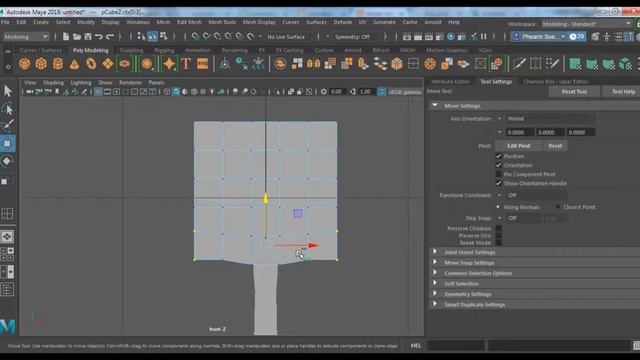Create a polygon cube from the shelf
The height and width of the screenshot is (360, 640).
[x=41, y=64]
